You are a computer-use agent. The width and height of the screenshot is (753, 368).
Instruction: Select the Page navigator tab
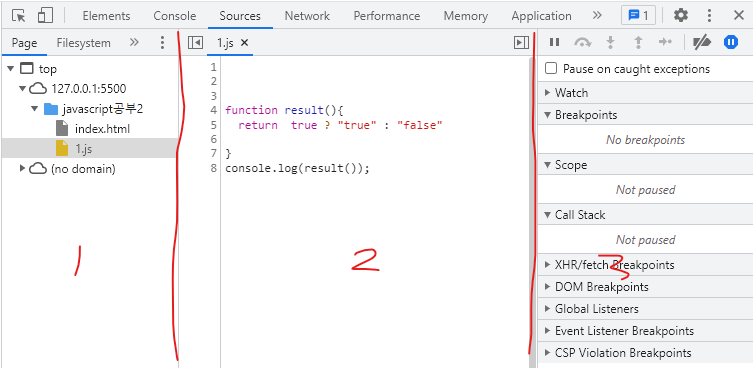(x=24, y=43)
